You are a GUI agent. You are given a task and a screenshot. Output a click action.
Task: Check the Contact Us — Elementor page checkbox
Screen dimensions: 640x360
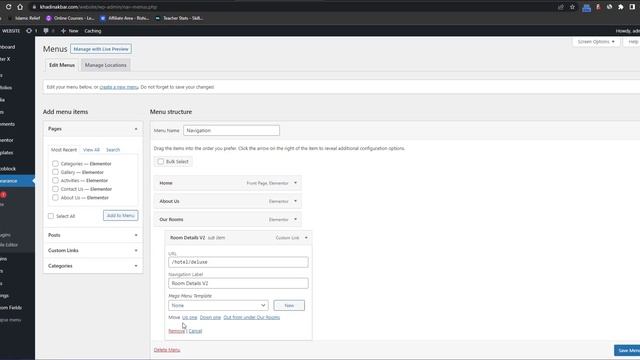(x=55, y=189)
